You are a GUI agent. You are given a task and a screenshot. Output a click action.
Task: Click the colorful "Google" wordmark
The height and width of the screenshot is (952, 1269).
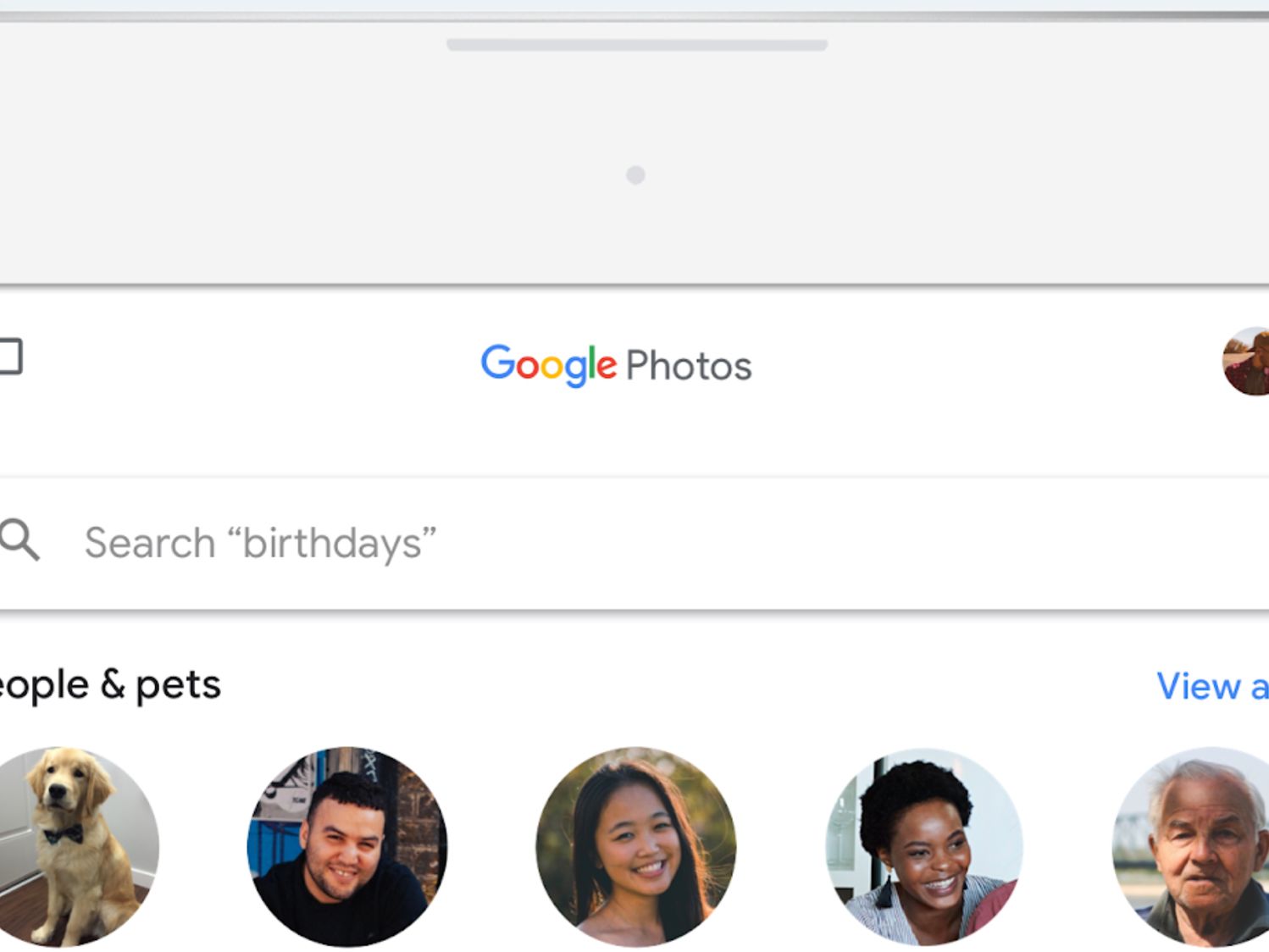click(548, 365)
